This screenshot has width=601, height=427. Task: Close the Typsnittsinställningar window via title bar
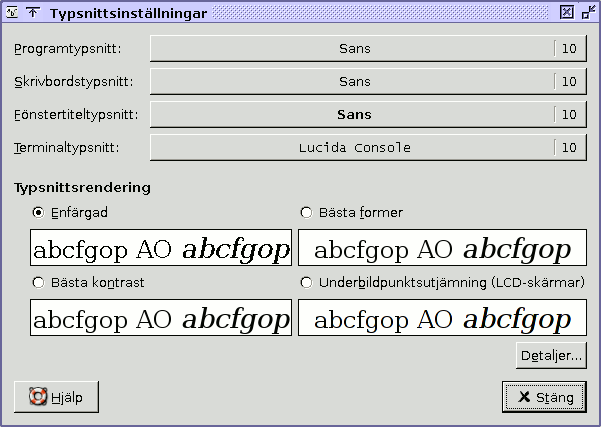tap(567, 13)
